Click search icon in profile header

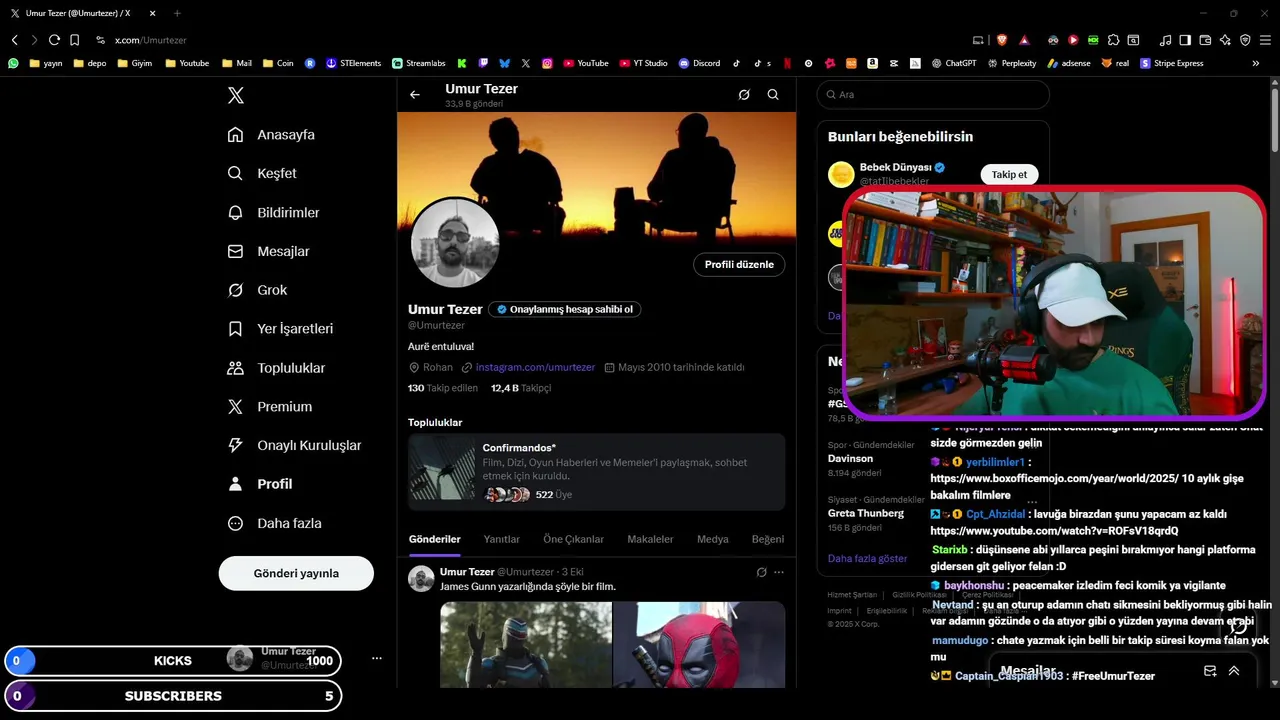773,95
